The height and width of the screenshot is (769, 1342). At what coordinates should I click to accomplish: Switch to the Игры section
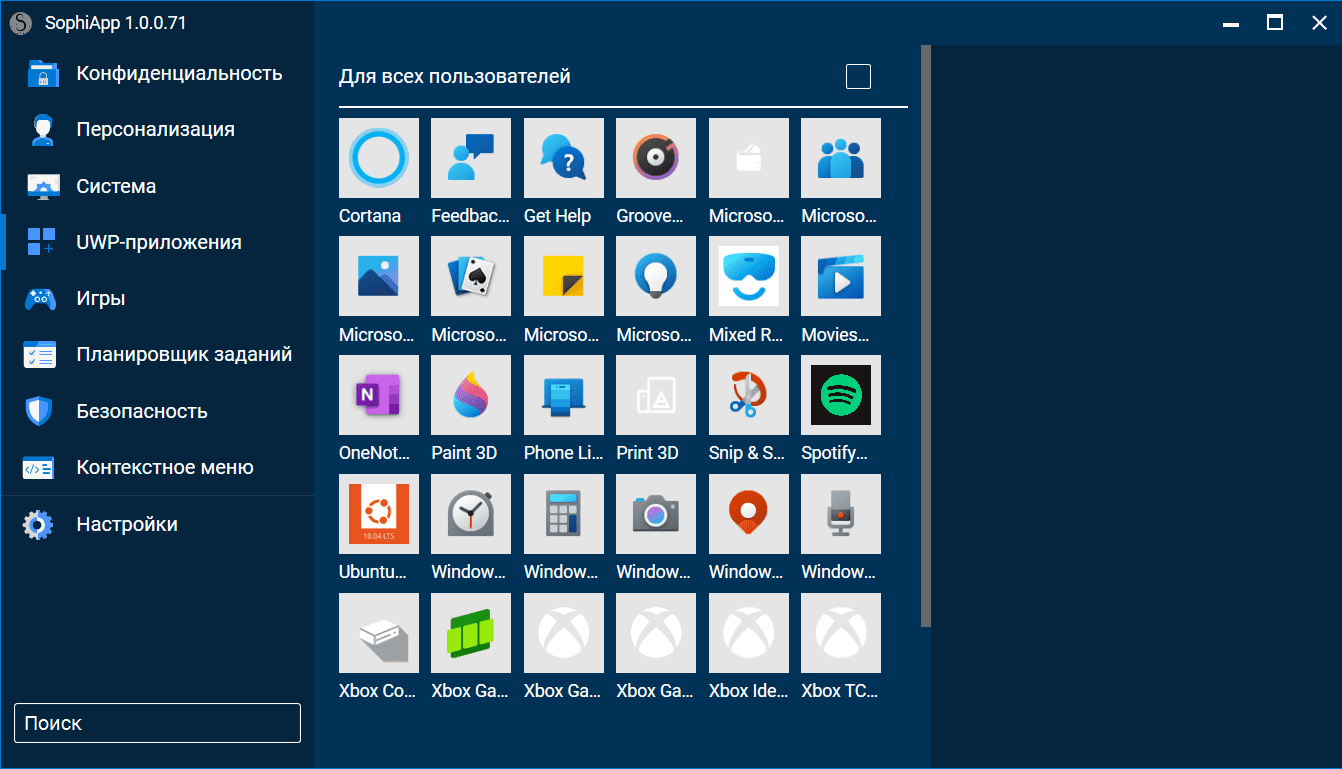157,298
